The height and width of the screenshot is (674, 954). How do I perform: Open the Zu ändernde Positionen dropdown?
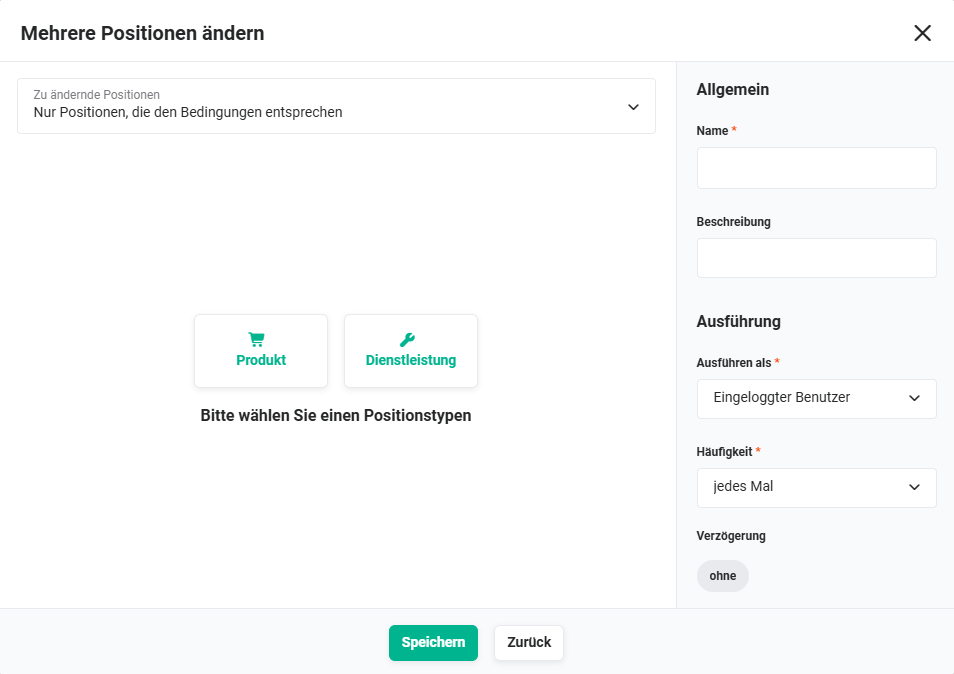coord(336,106)
